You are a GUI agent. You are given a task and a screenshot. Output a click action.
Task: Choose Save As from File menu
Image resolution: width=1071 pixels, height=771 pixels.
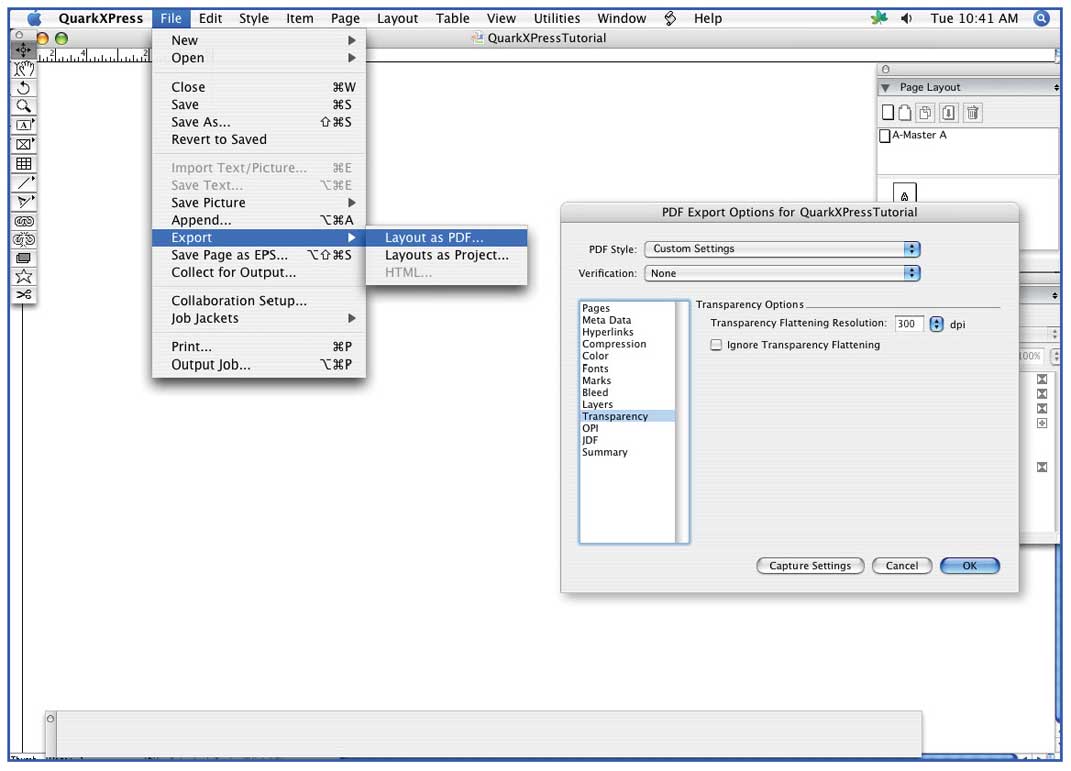pos(259,122)
